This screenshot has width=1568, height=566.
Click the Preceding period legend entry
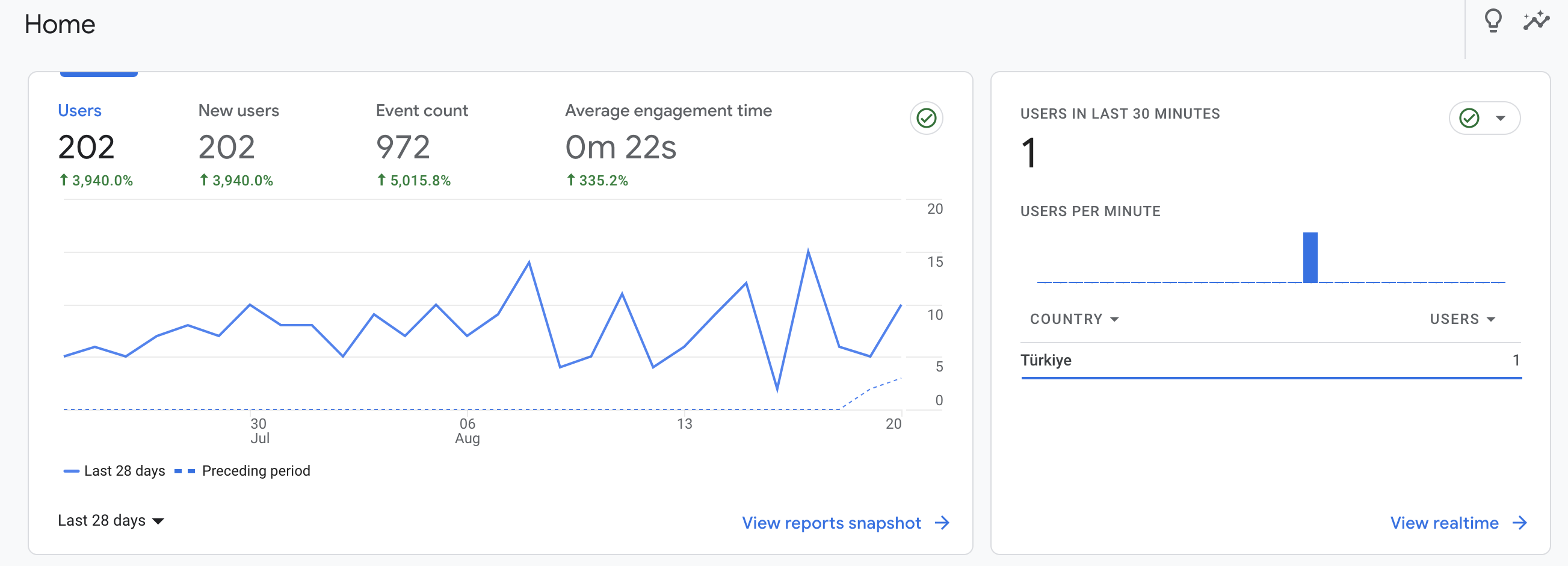coord(242,471)
